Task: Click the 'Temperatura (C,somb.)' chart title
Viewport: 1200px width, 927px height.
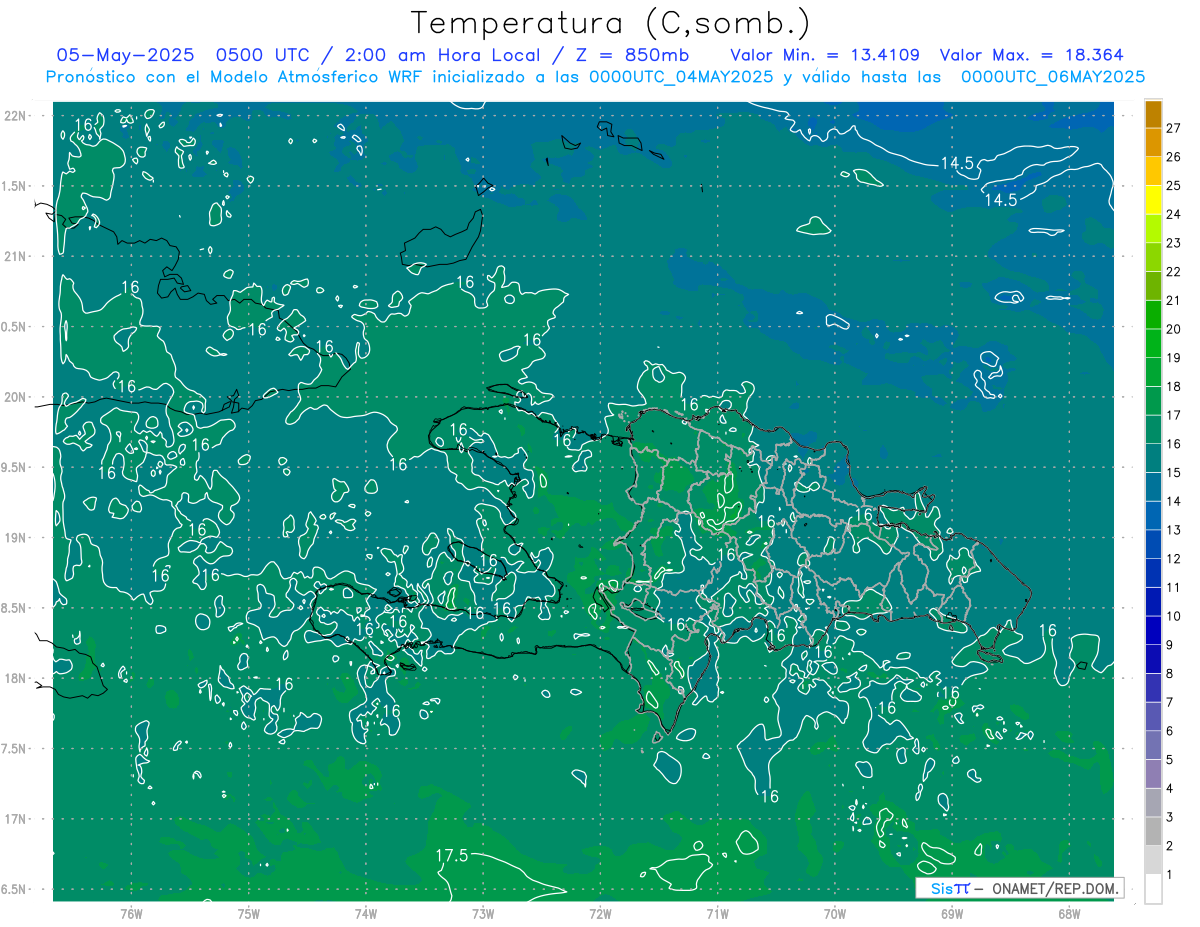Action: (x=611, y=24)
